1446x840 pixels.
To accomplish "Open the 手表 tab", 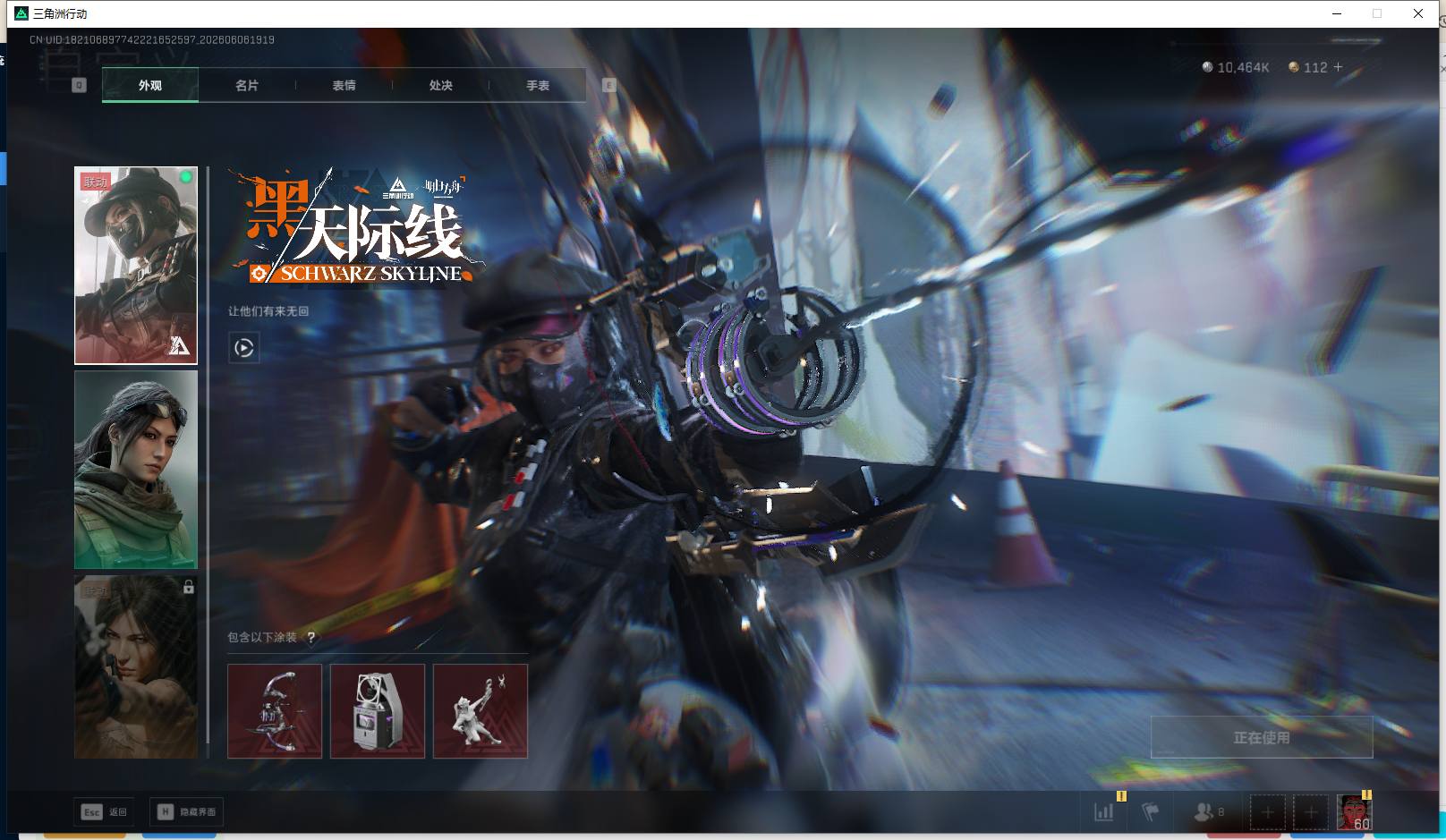I will tap(538, 85).
